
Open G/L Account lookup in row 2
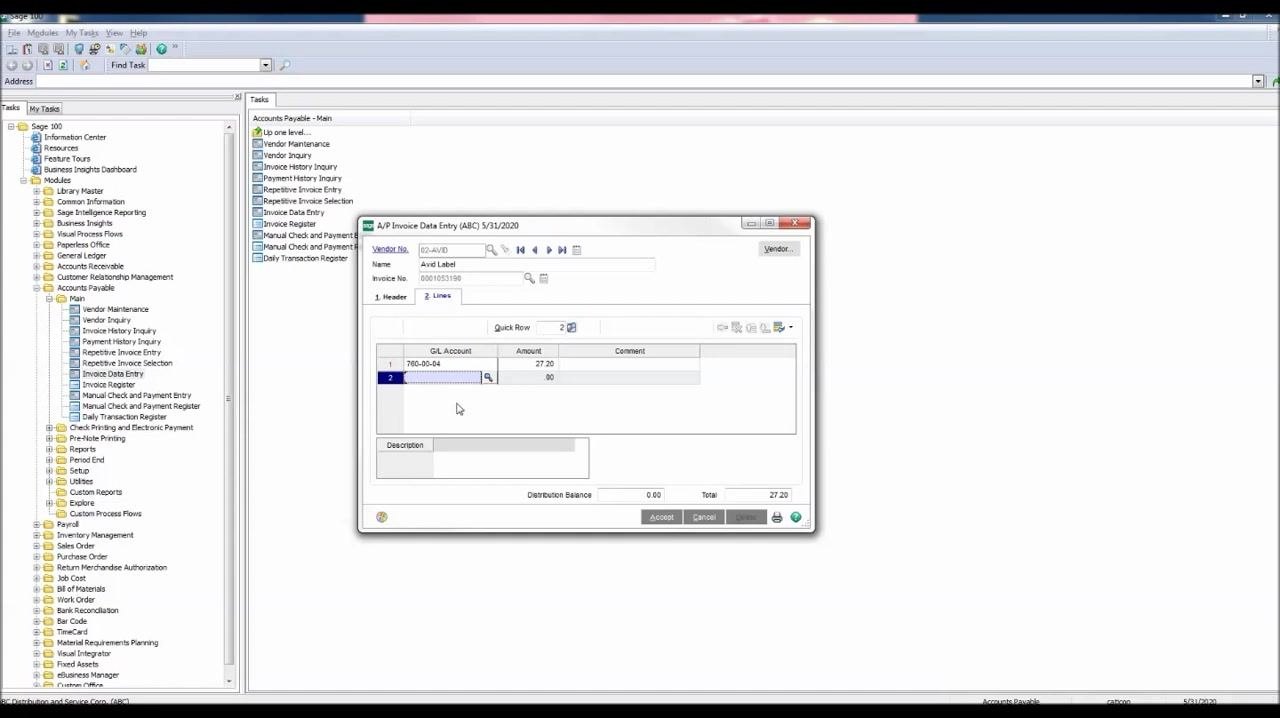click(x=488, y=377)
